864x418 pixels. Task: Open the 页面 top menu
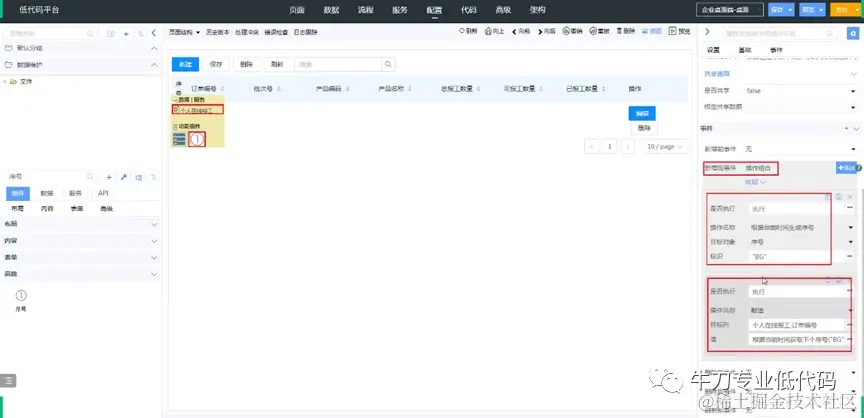297,10
